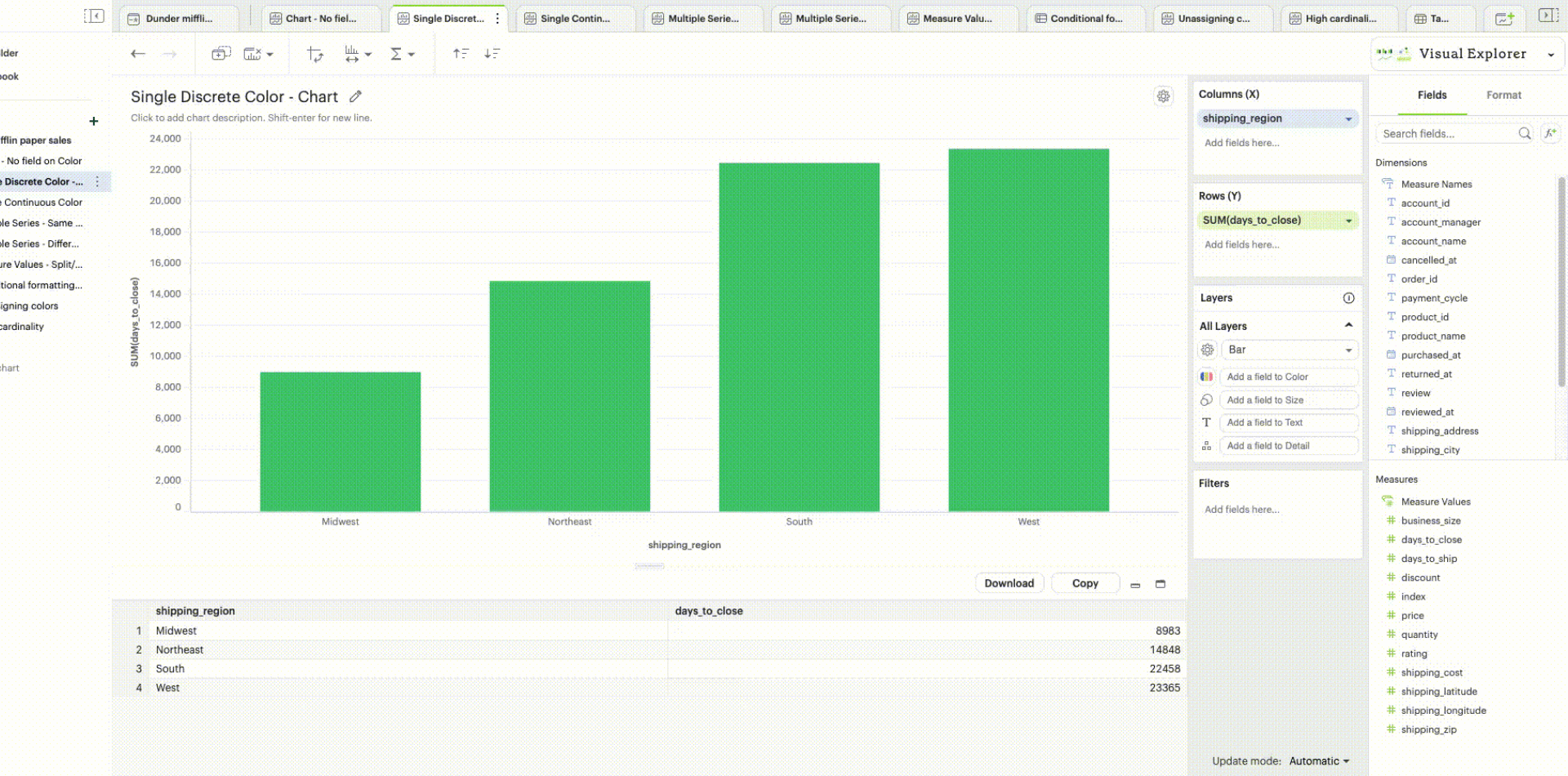Click the Layers info icon
1568x776 pixels.
(1348, 298)
